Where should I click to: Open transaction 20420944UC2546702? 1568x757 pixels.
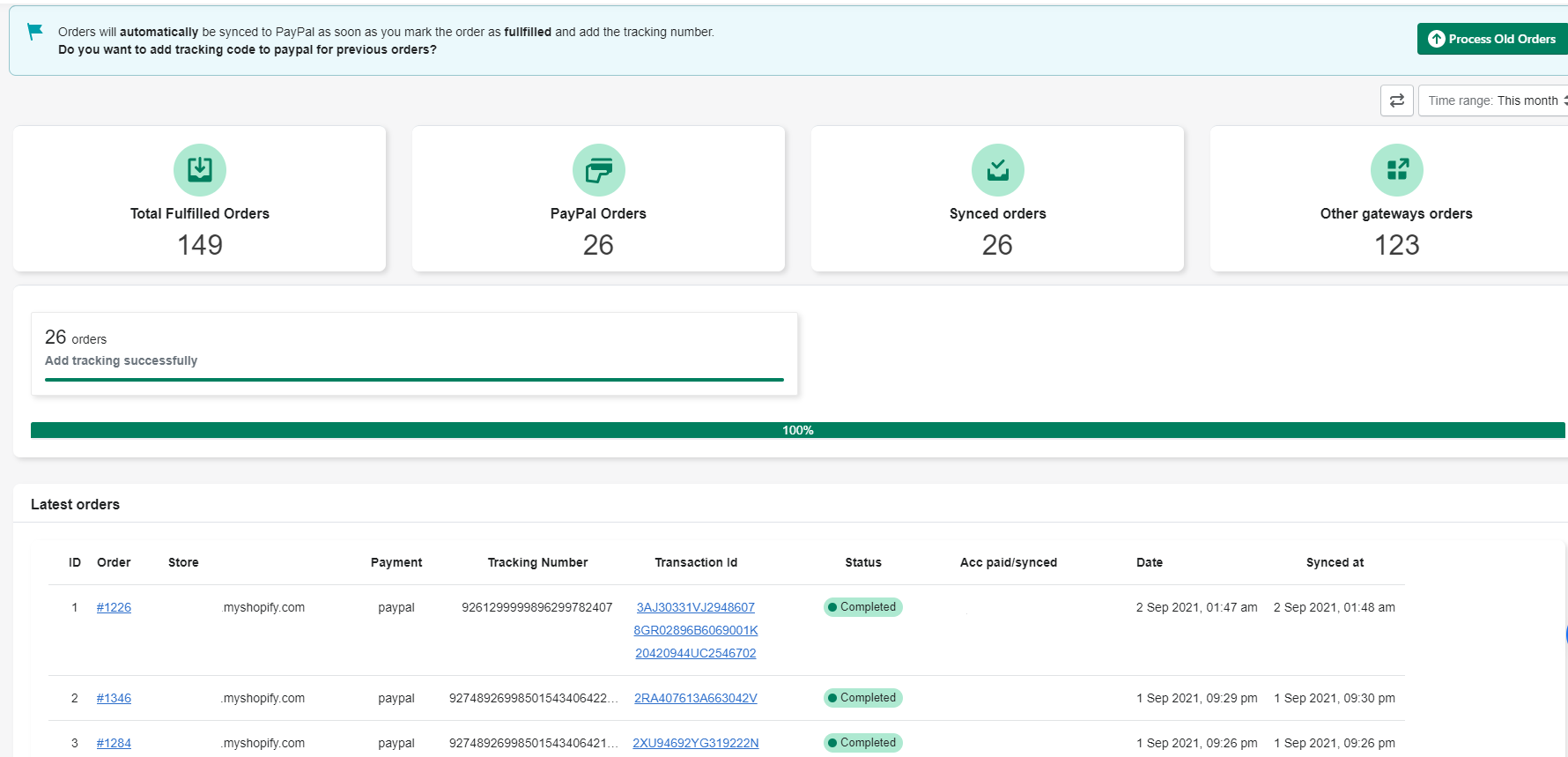click(696, 653)
